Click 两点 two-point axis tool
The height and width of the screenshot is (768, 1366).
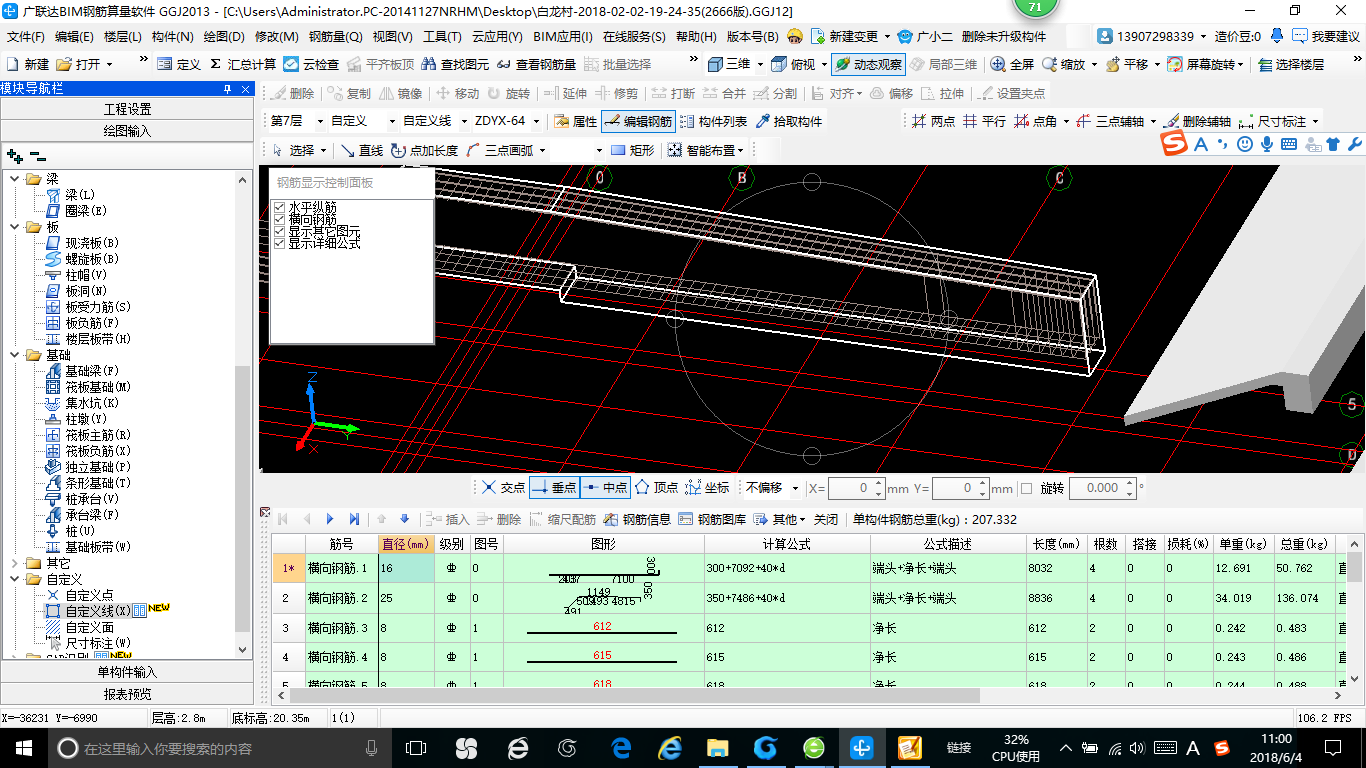point(933,121)
